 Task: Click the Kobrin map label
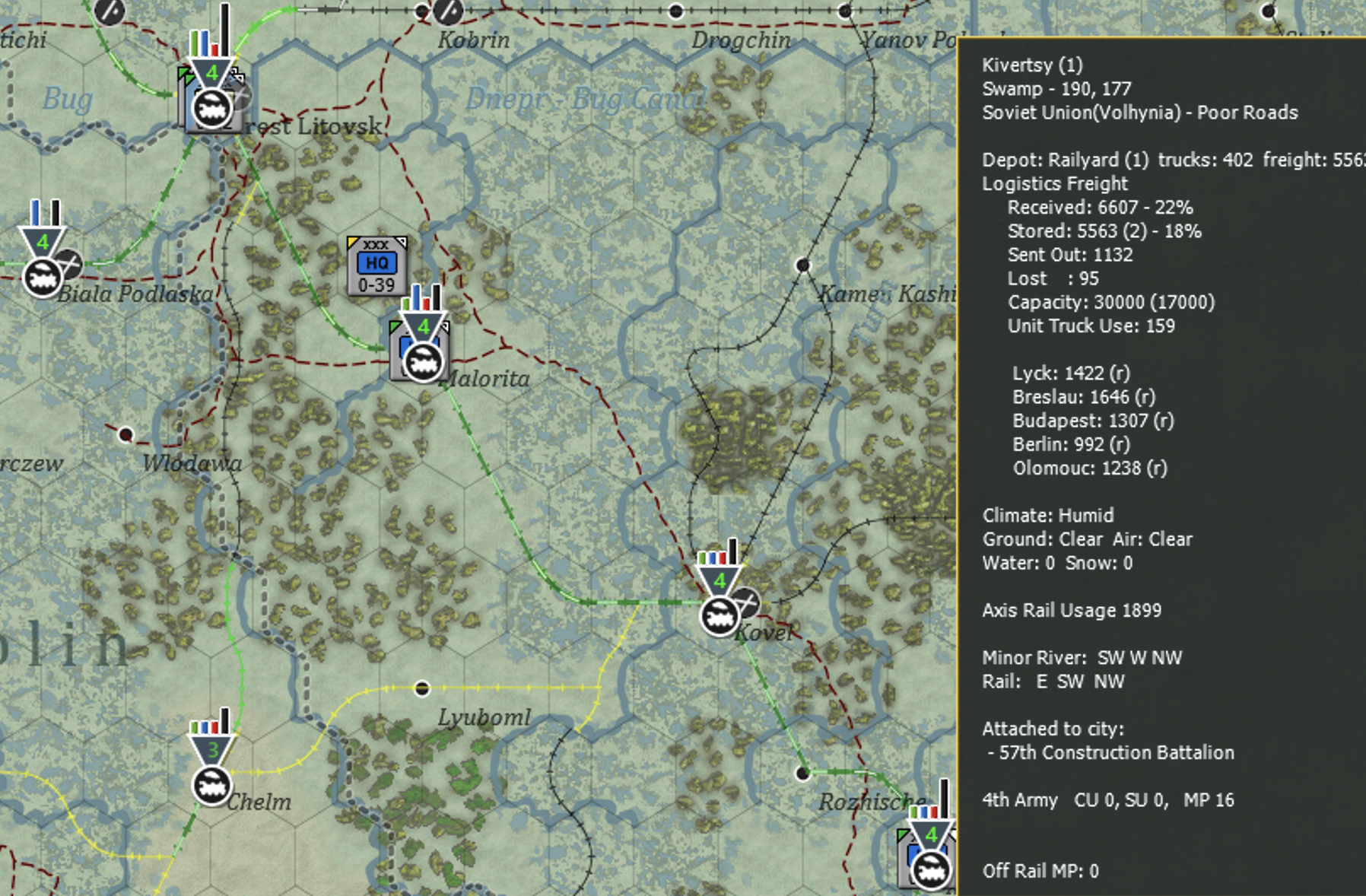(473, 40)
